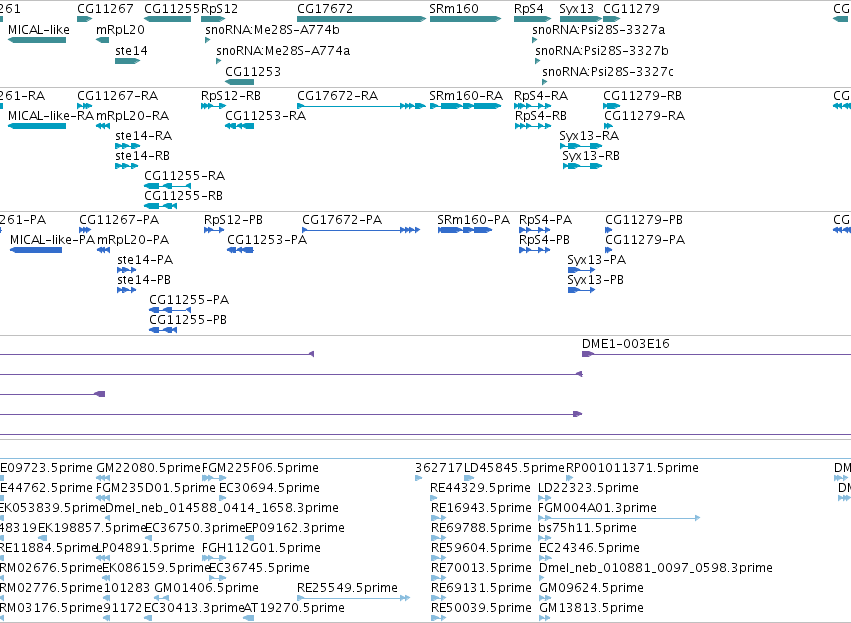Select the MICAL-like-RA transcript label
851x623 pixels.
tap(51, 116)
